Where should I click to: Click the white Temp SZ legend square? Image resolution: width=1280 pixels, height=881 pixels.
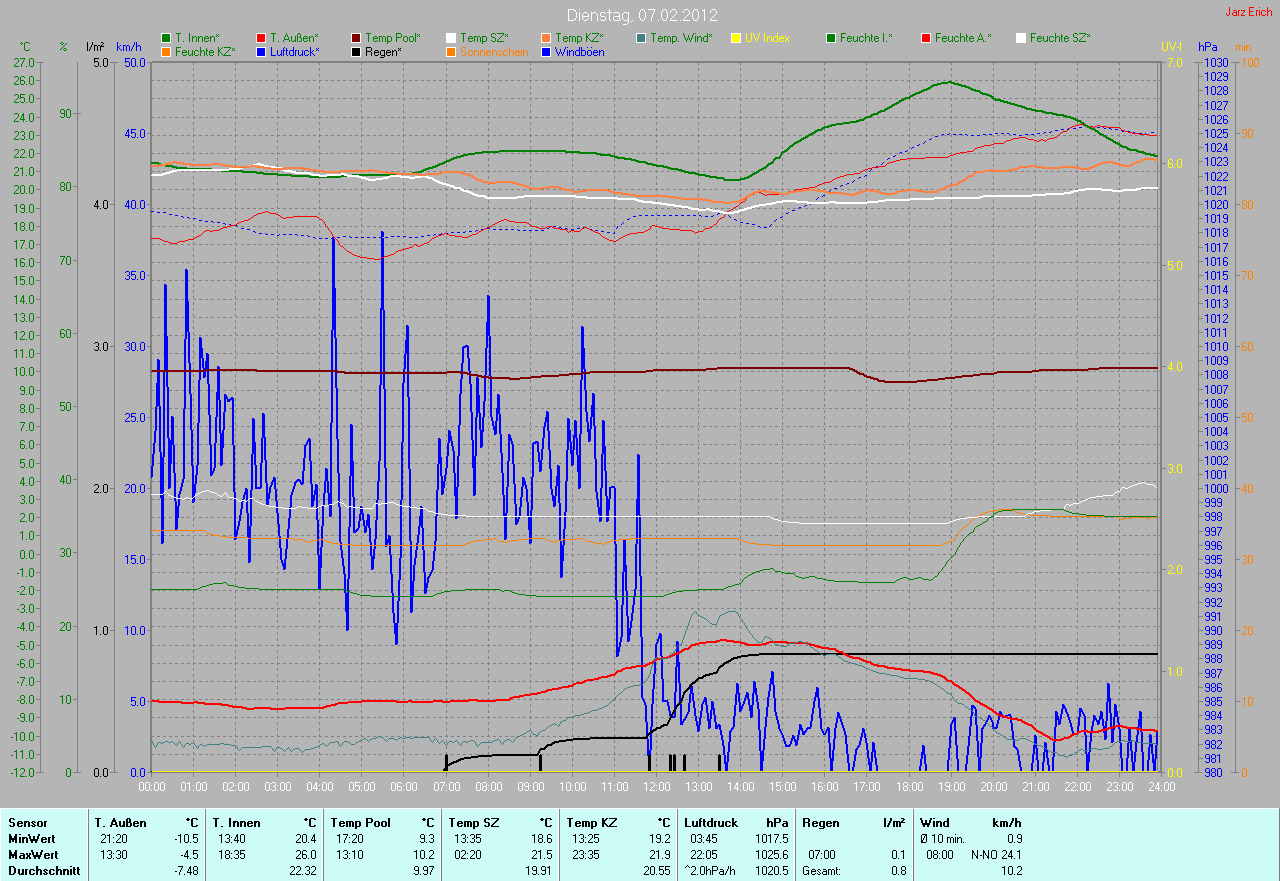click(x=451, y=38)
